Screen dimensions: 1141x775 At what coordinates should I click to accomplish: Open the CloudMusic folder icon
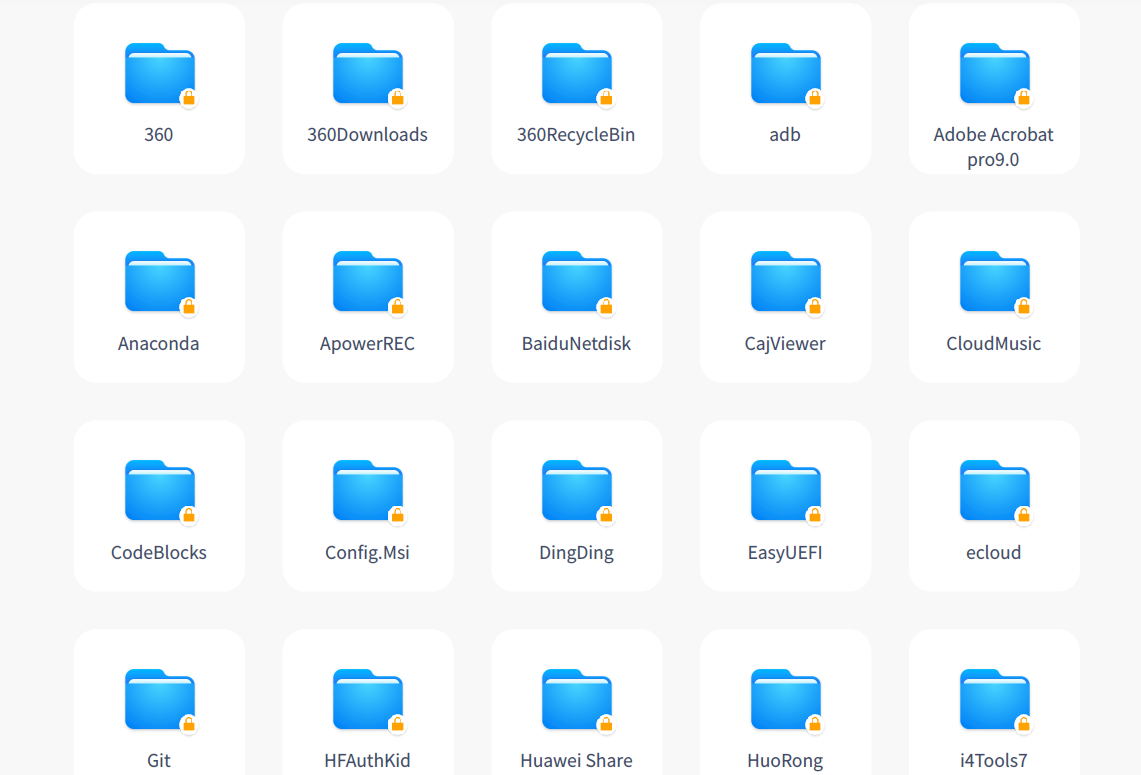(x=995, y=283)
